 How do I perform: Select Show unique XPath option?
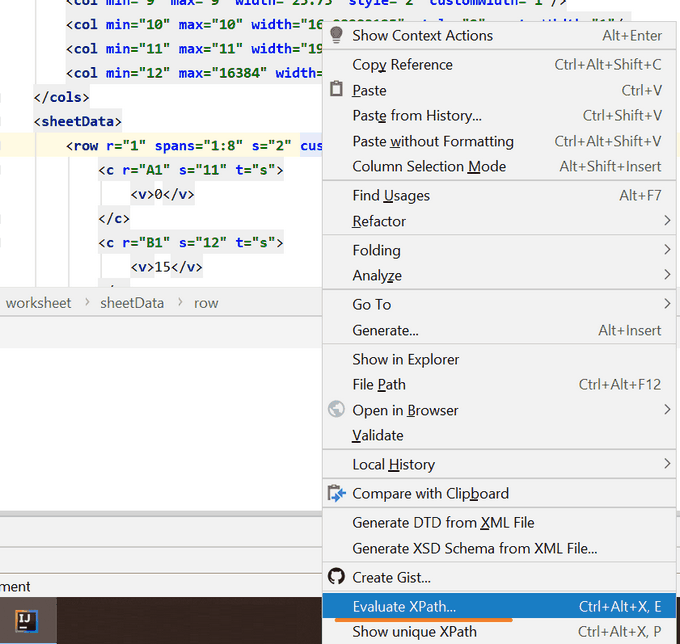(414, 632)
